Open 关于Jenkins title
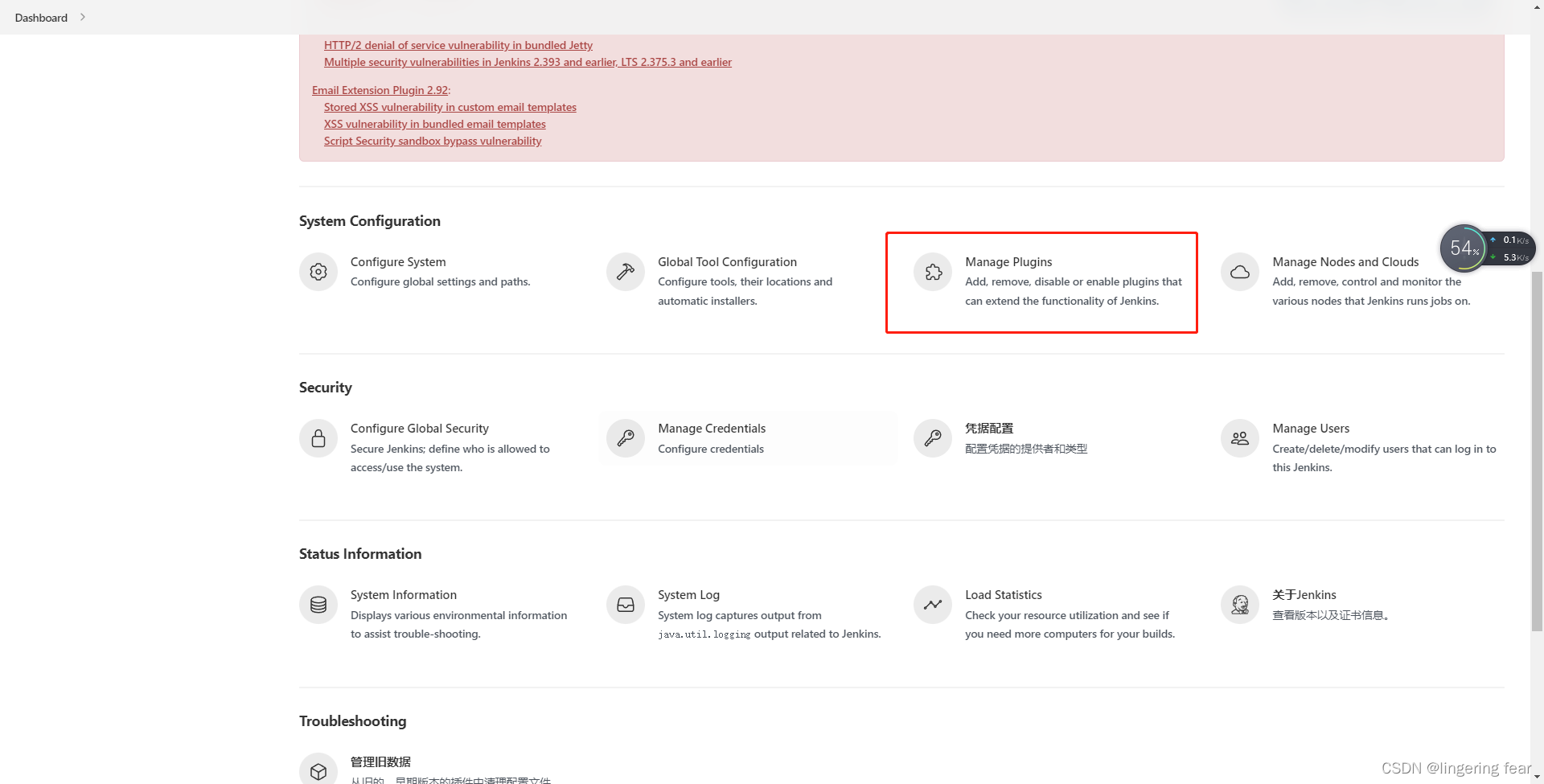This screenshot has width=1544, height=784. coord(1304,595)
